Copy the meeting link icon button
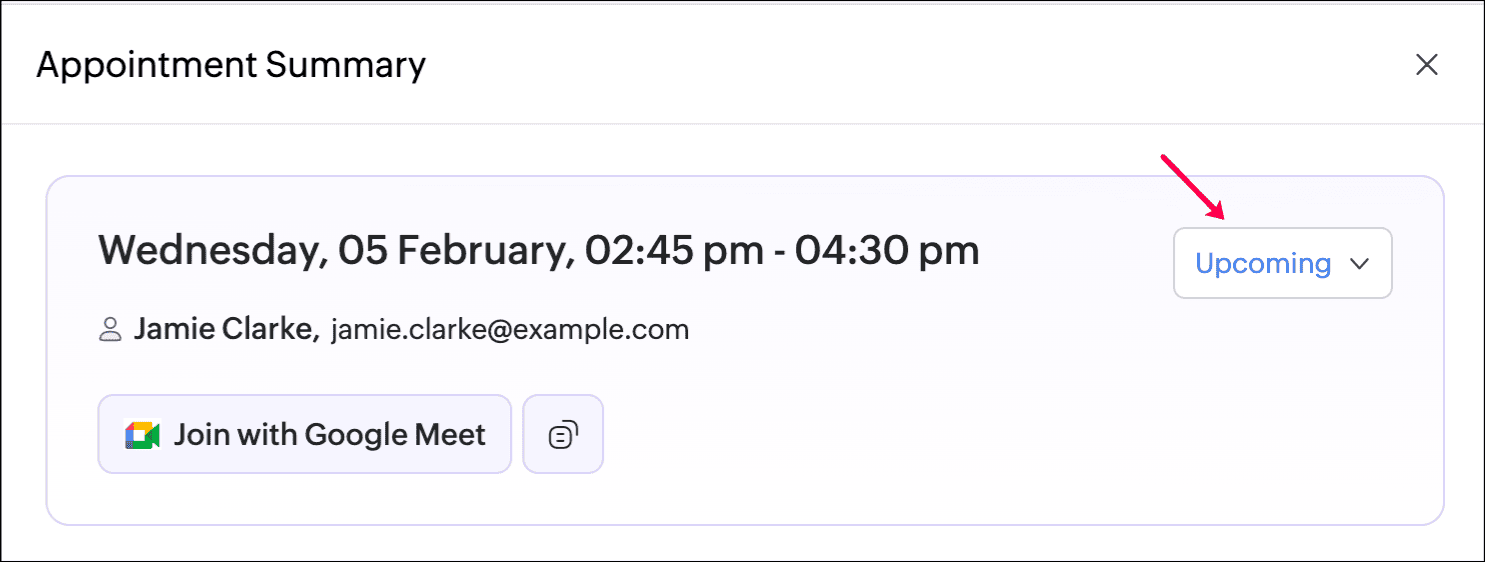The width and height of the screenshot is (1485, 562). pos(563,434)
